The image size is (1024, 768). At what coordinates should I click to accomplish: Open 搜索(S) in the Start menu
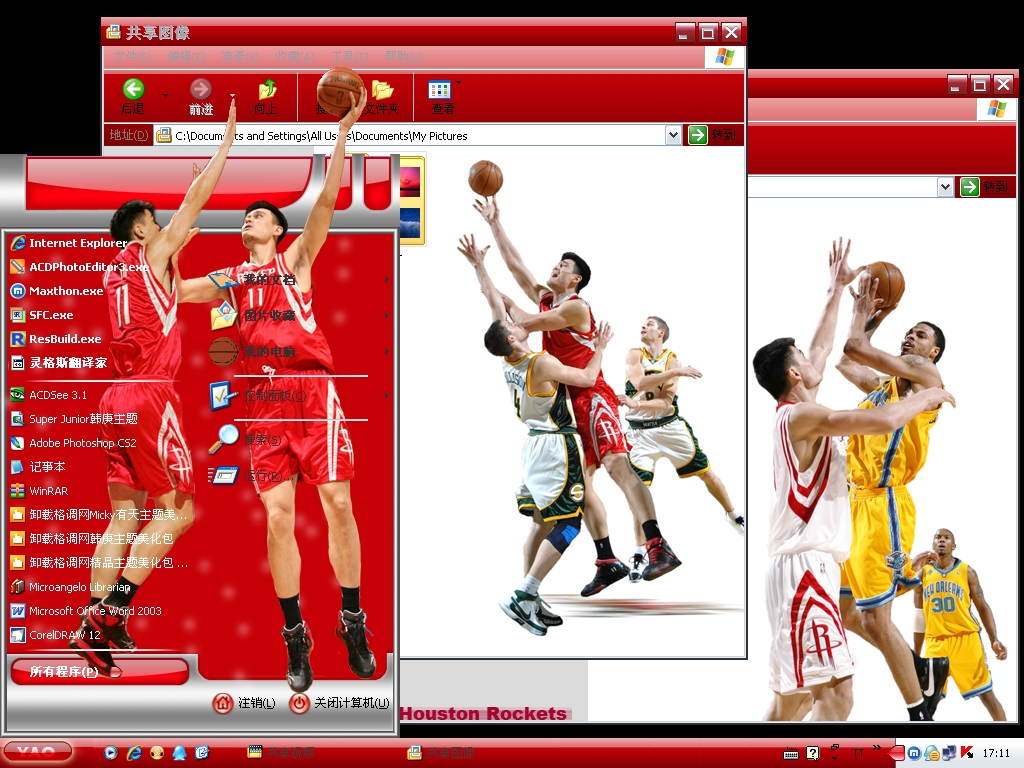(246, 439)
